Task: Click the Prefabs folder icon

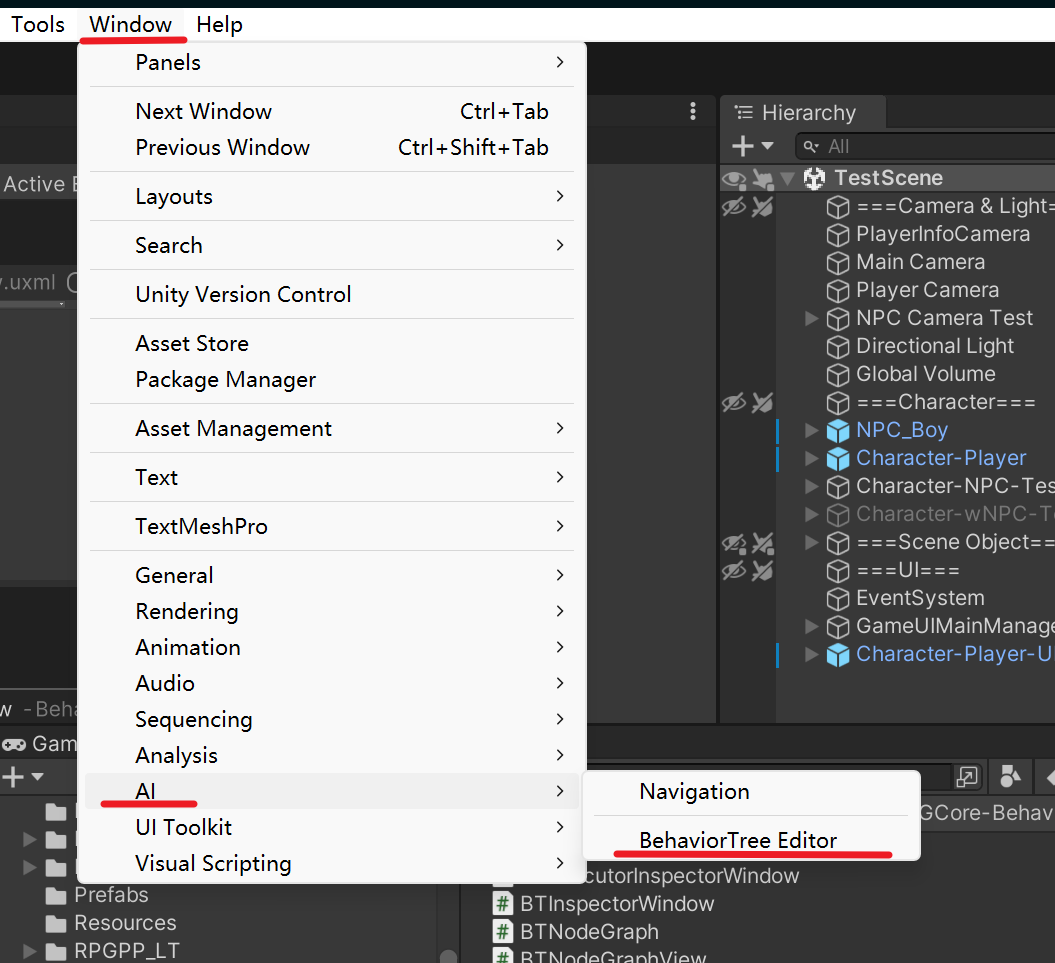Action: click(57, 895)
